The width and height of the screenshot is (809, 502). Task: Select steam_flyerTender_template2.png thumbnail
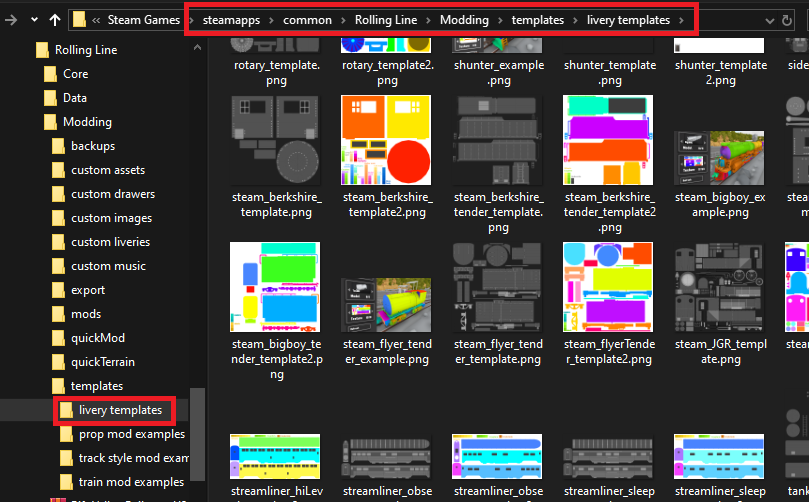pyautogui.click(x=608, y=287)
